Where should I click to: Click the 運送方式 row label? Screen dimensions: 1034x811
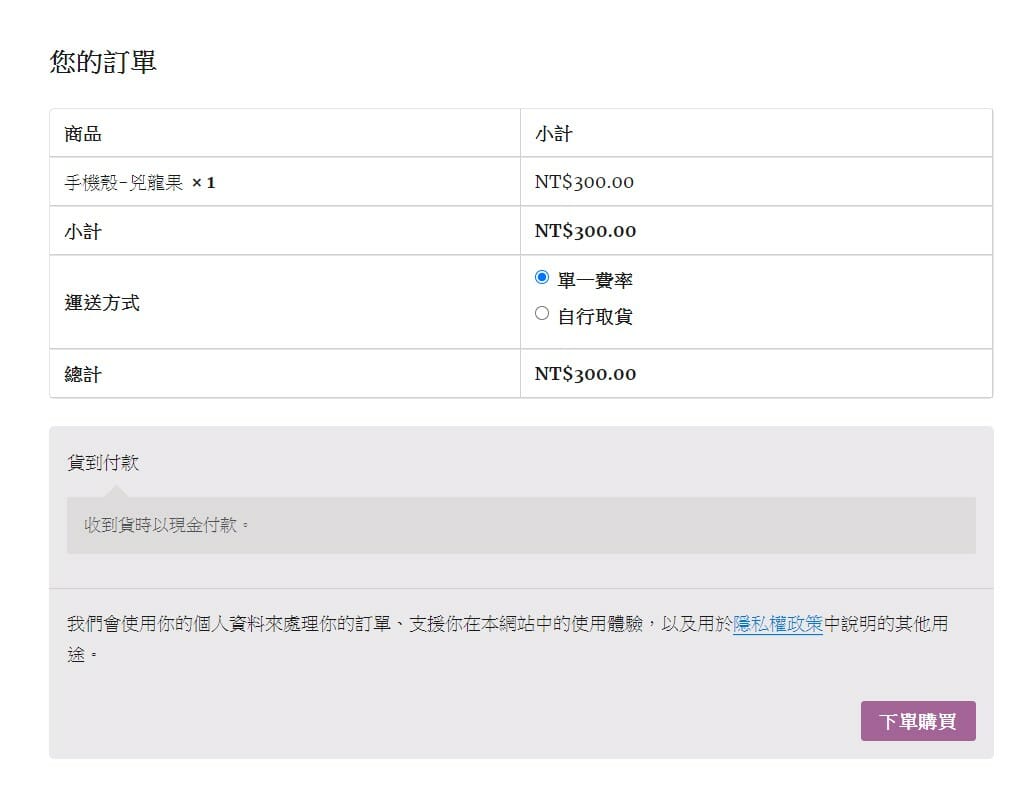(102, 303)
